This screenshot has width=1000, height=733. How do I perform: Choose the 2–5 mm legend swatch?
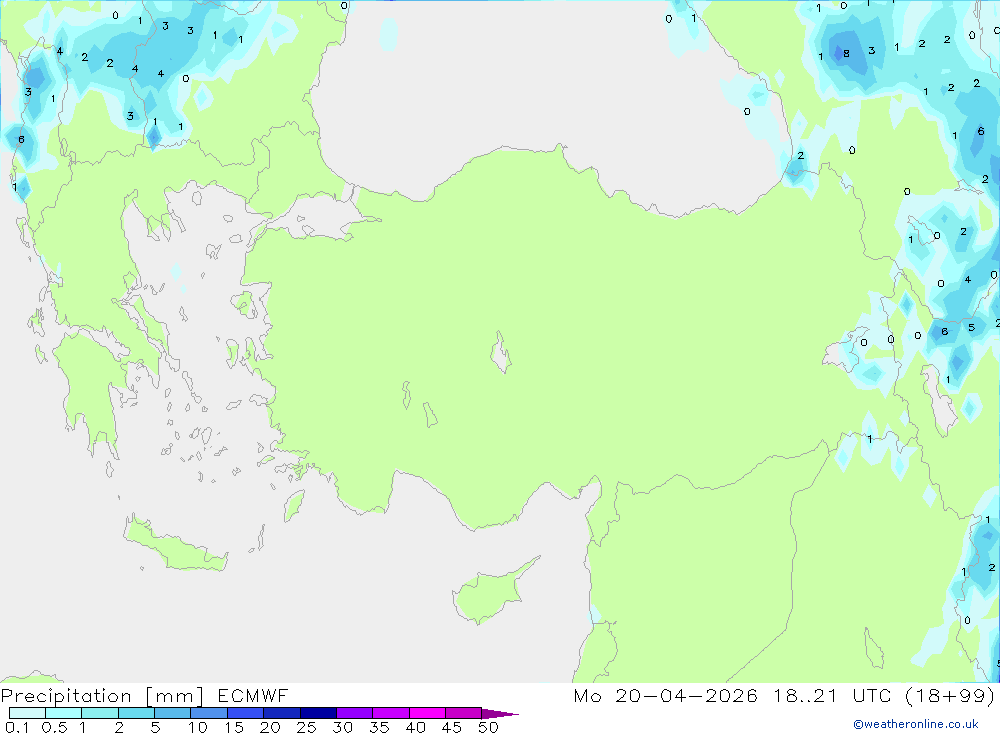tap(136, 713)
